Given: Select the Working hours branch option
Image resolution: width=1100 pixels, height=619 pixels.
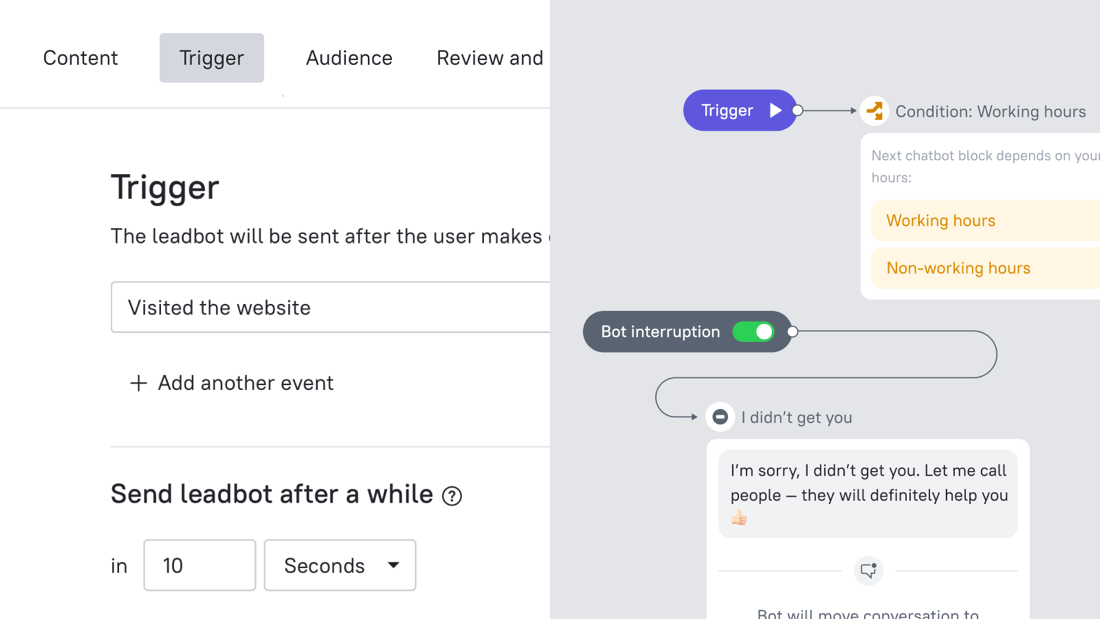Looking at the screenshot, I should coord(940,220).
